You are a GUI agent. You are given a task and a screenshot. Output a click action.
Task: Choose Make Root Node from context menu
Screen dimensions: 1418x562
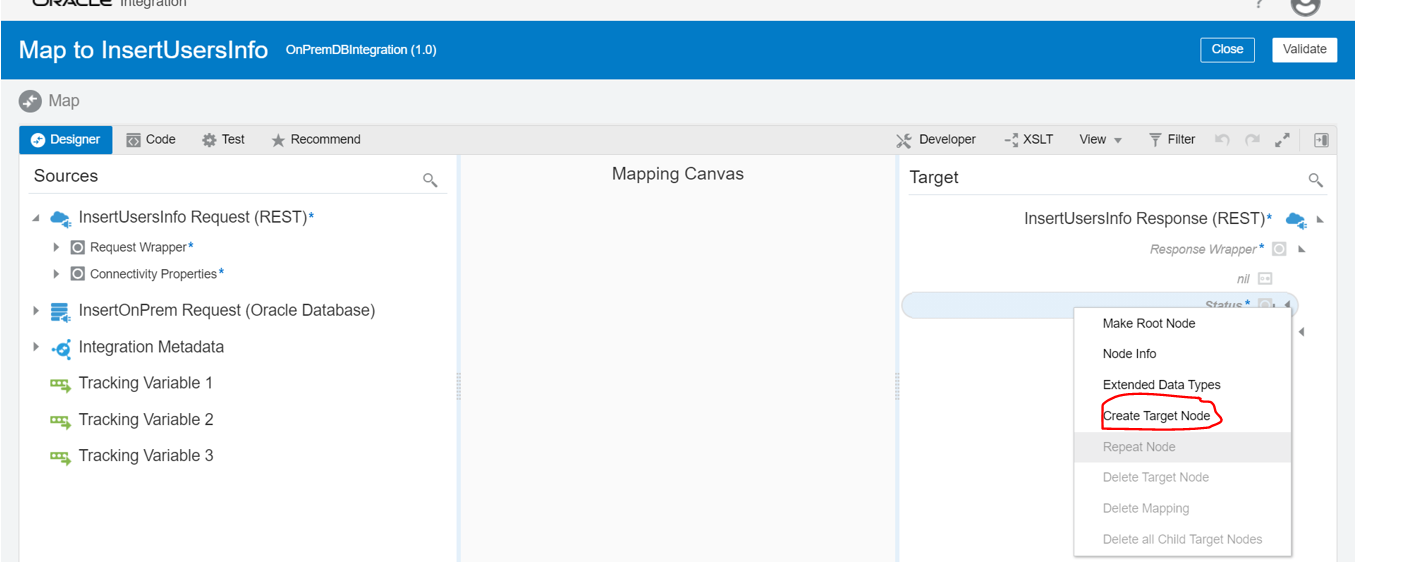[1148, 323]
